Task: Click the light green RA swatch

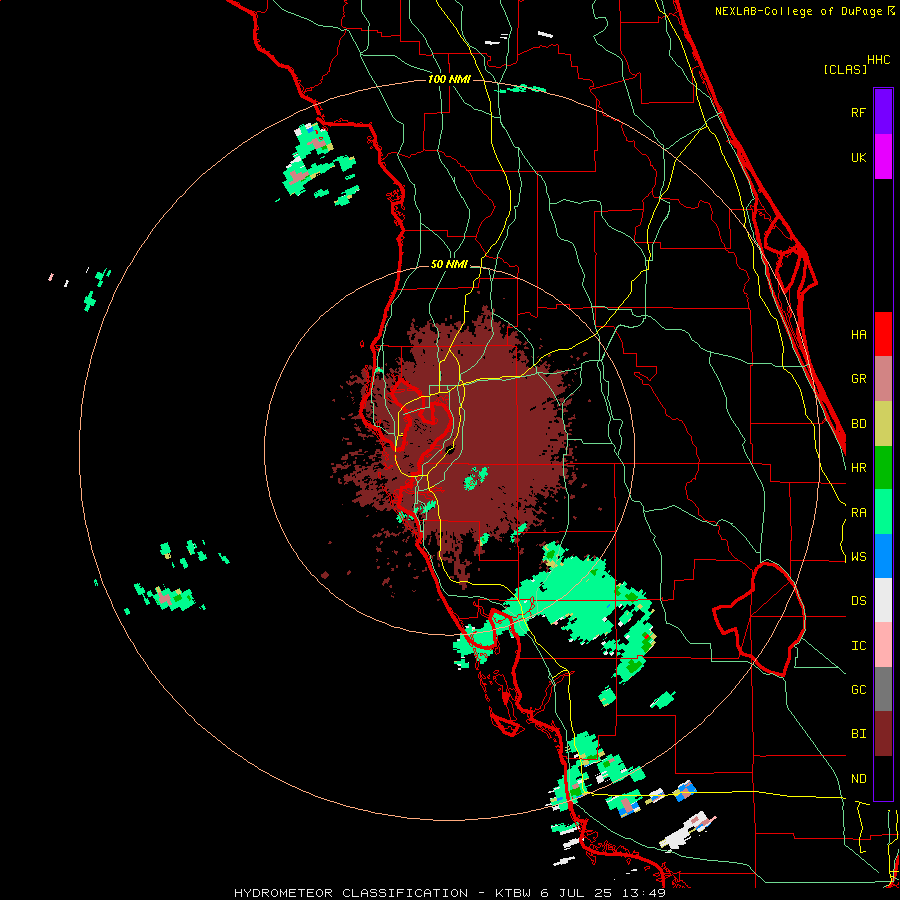Action: point(883,512)
